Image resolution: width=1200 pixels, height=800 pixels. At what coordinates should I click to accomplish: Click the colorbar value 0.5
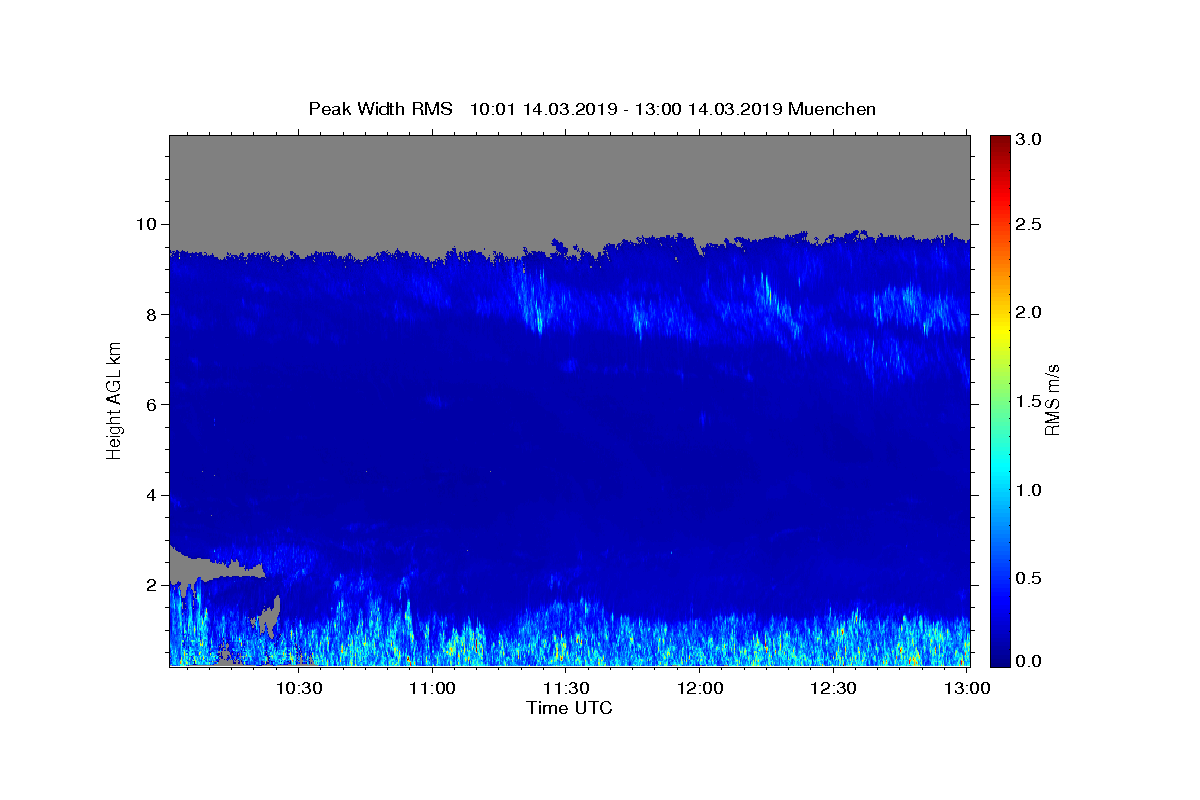(1029, 578)
